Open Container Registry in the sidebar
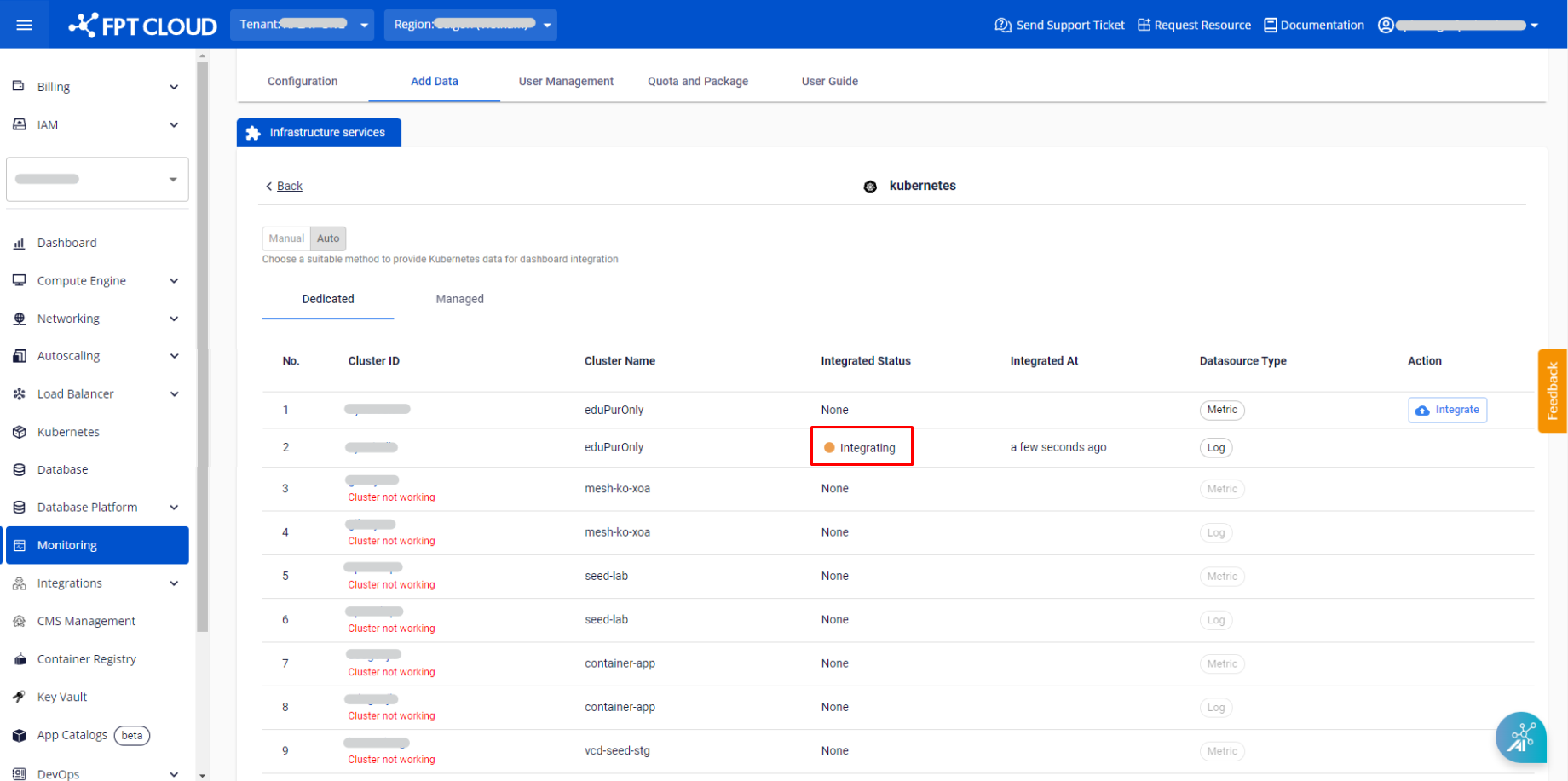 86,659
